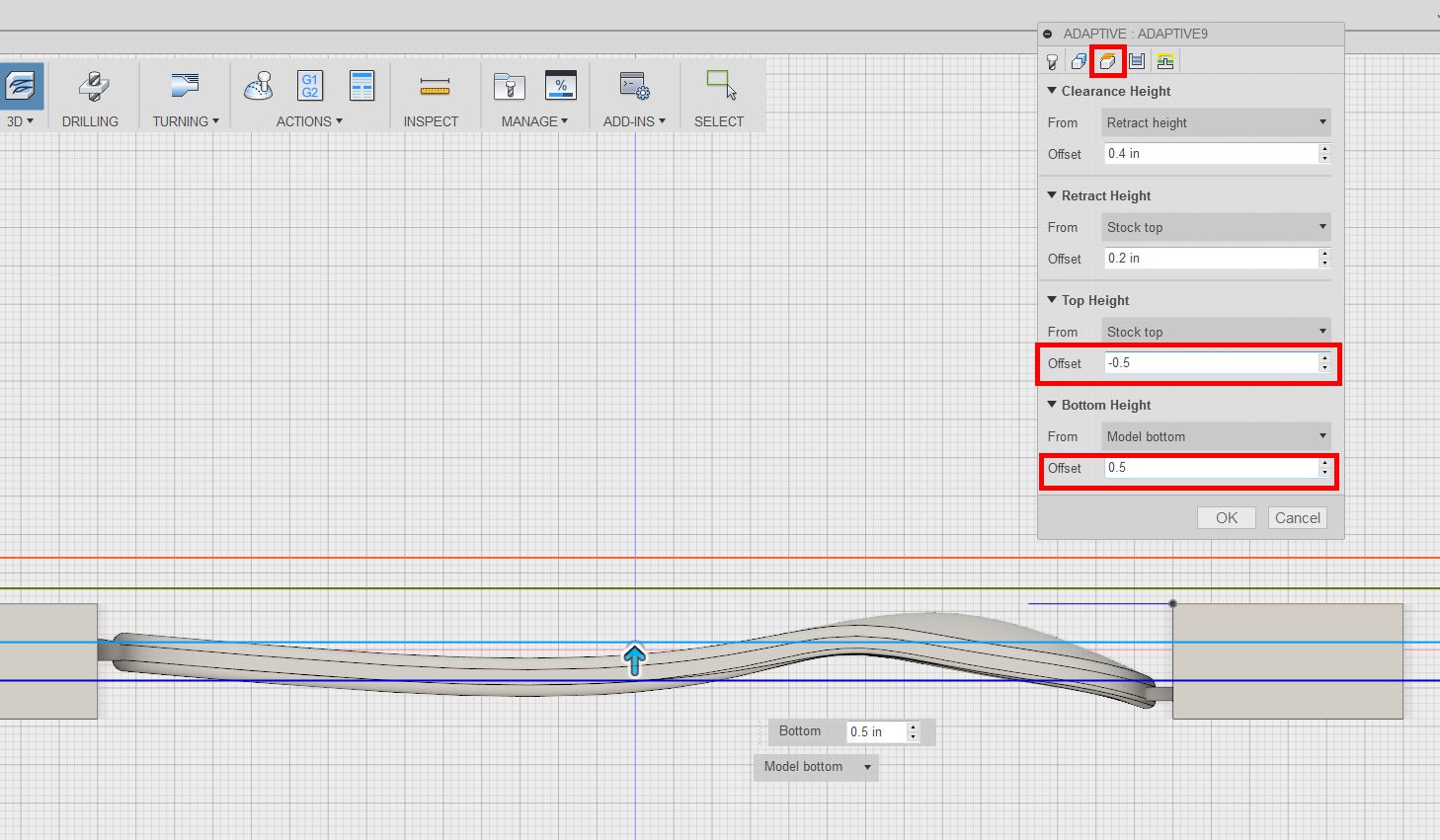This screenshot has height=840, width=1440.
Task: Click the Setup Sheet icon
Action: click(x=362, y=87)
